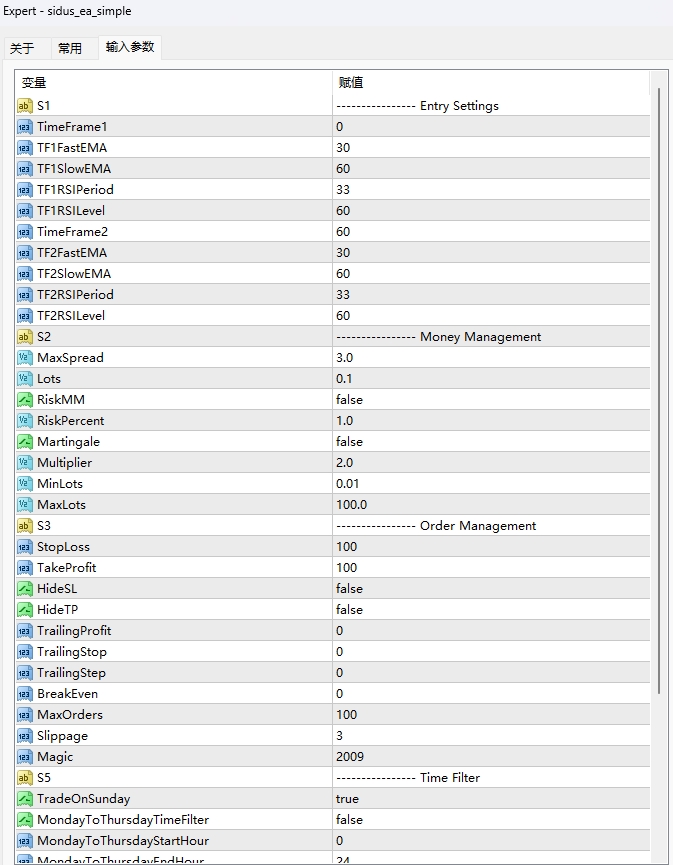Click the TimeFrame1 value 0
Screen dimensions: 673x865
[x=339, y=127]
